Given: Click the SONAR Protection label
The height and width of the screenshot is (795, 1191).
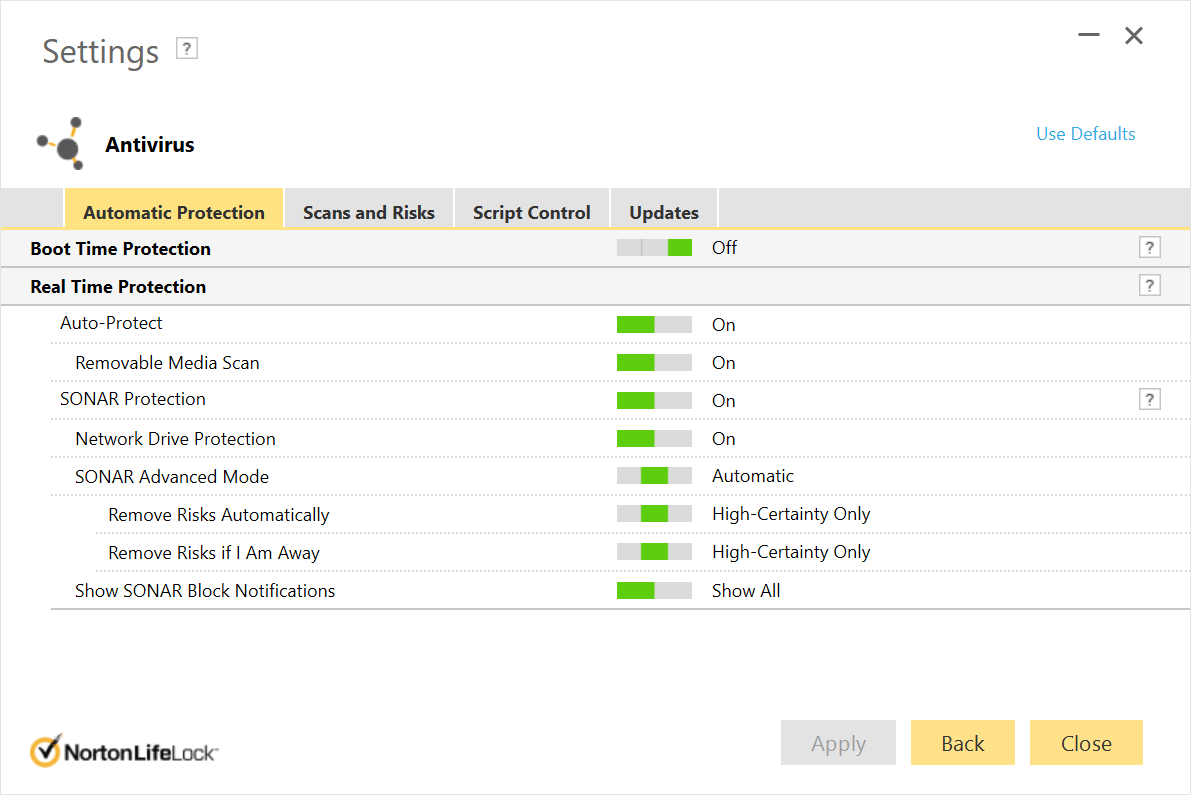Looking at the screenshot, I should click(x=133, y=399).
